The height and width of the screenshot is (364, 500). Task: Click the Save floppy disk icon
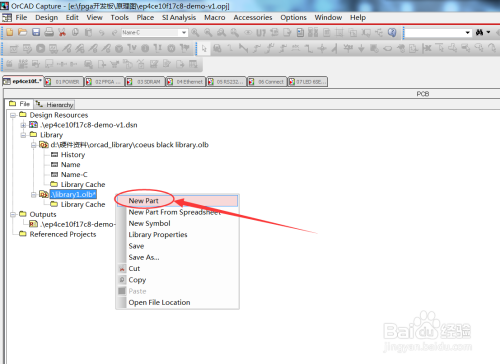[36, 32]
